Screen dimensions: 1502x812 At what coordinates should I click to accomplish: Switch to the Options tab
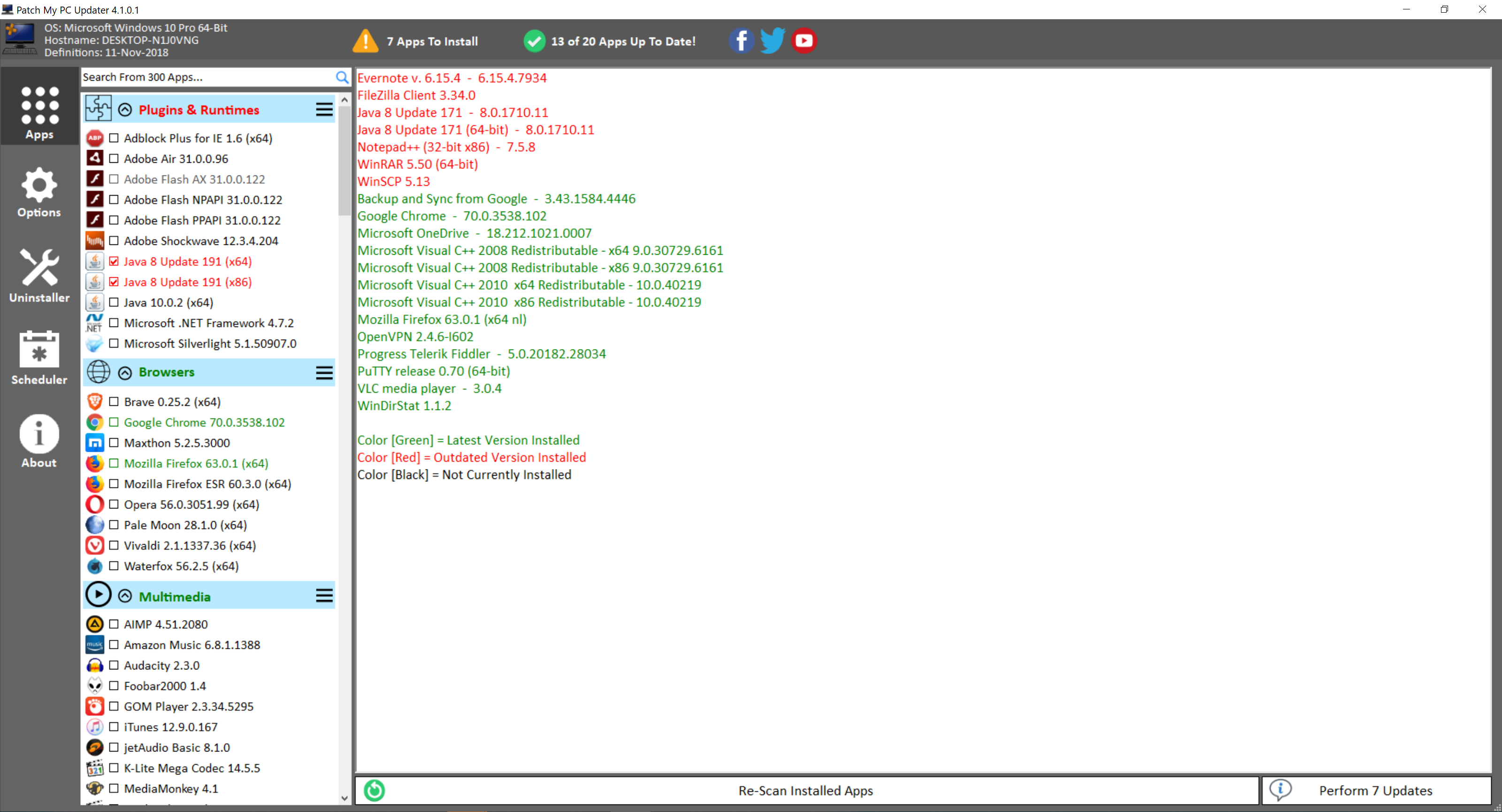click(x=39, y=193)
